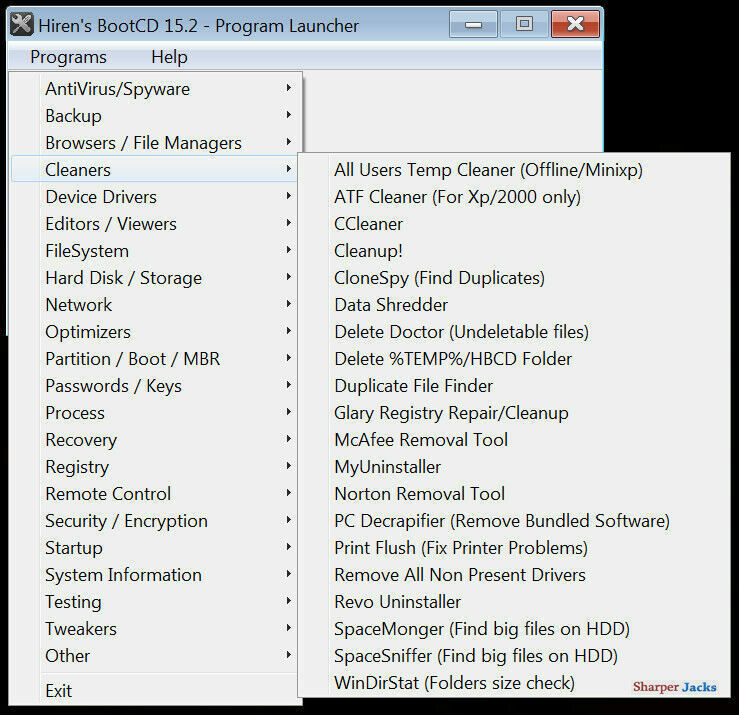Open the Other submenu
The height and width of the screenshot is (715, 739).
tap(154, 656)
